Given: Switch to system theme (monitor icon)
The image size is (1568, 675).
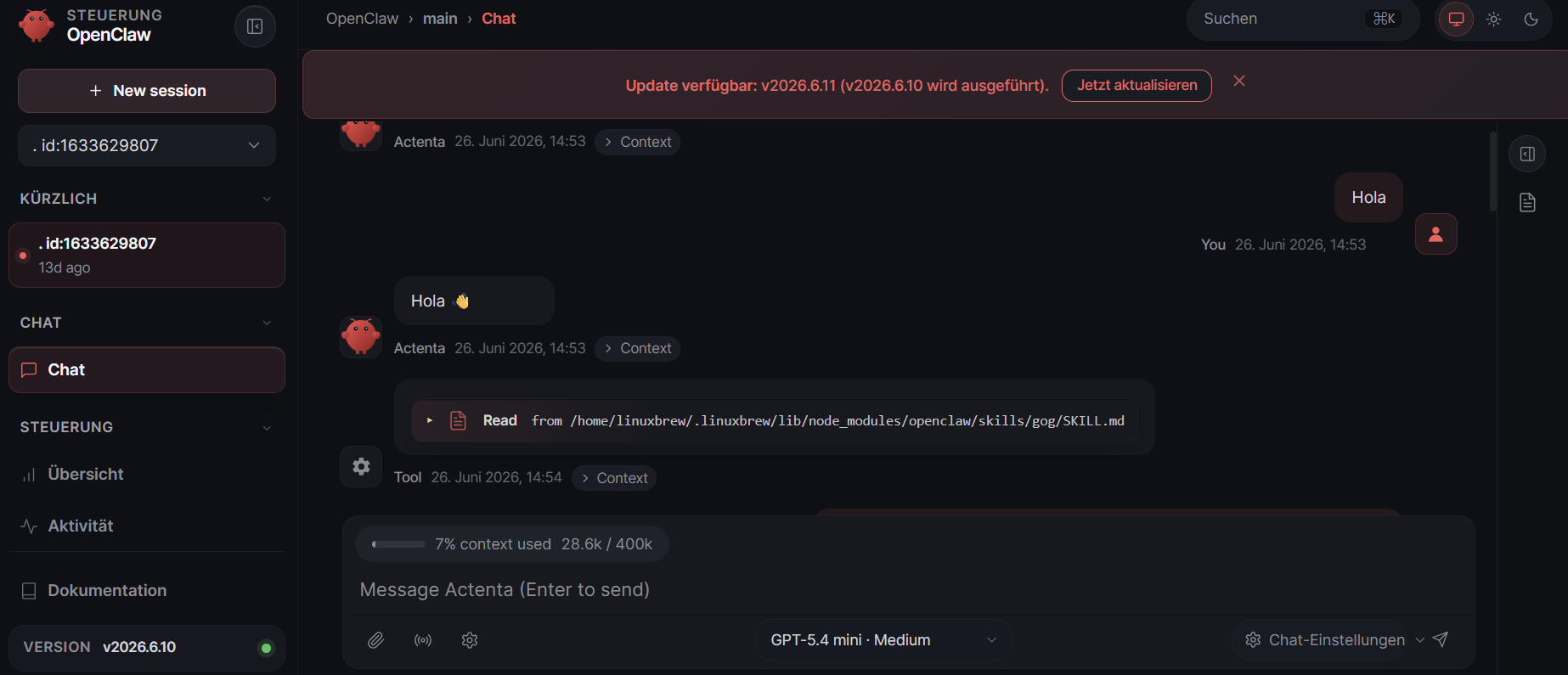Looking at the screenshot, I should (1457, 20).
